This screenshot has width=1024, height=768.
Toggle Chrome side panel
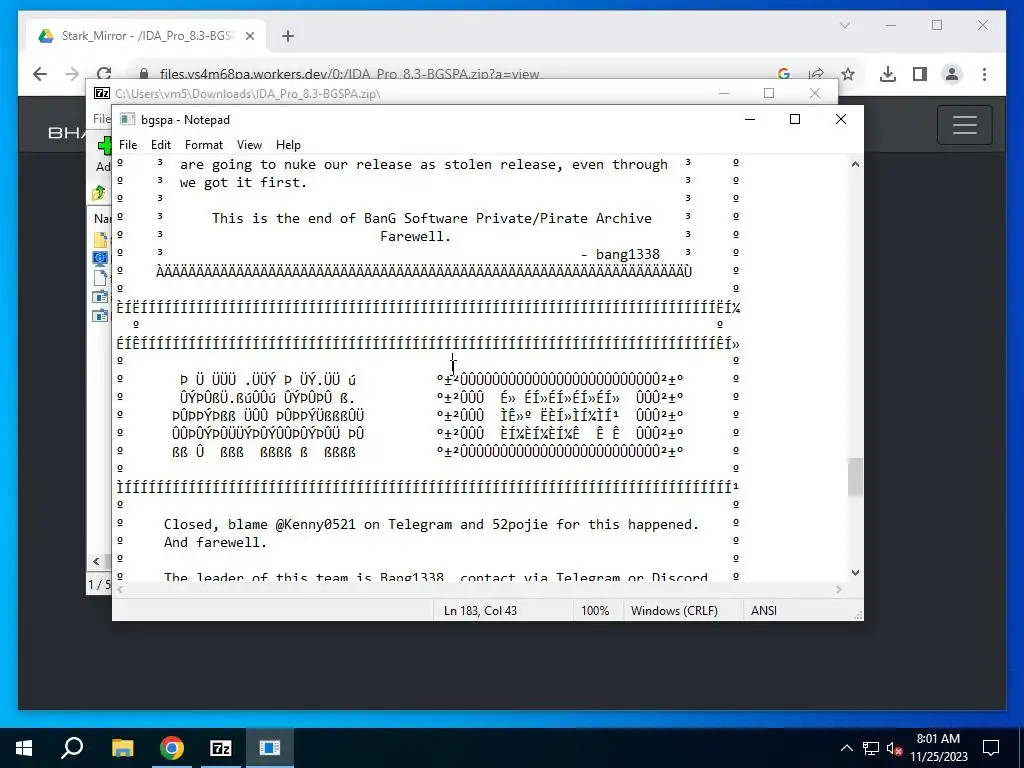click(x=920, y=74)
